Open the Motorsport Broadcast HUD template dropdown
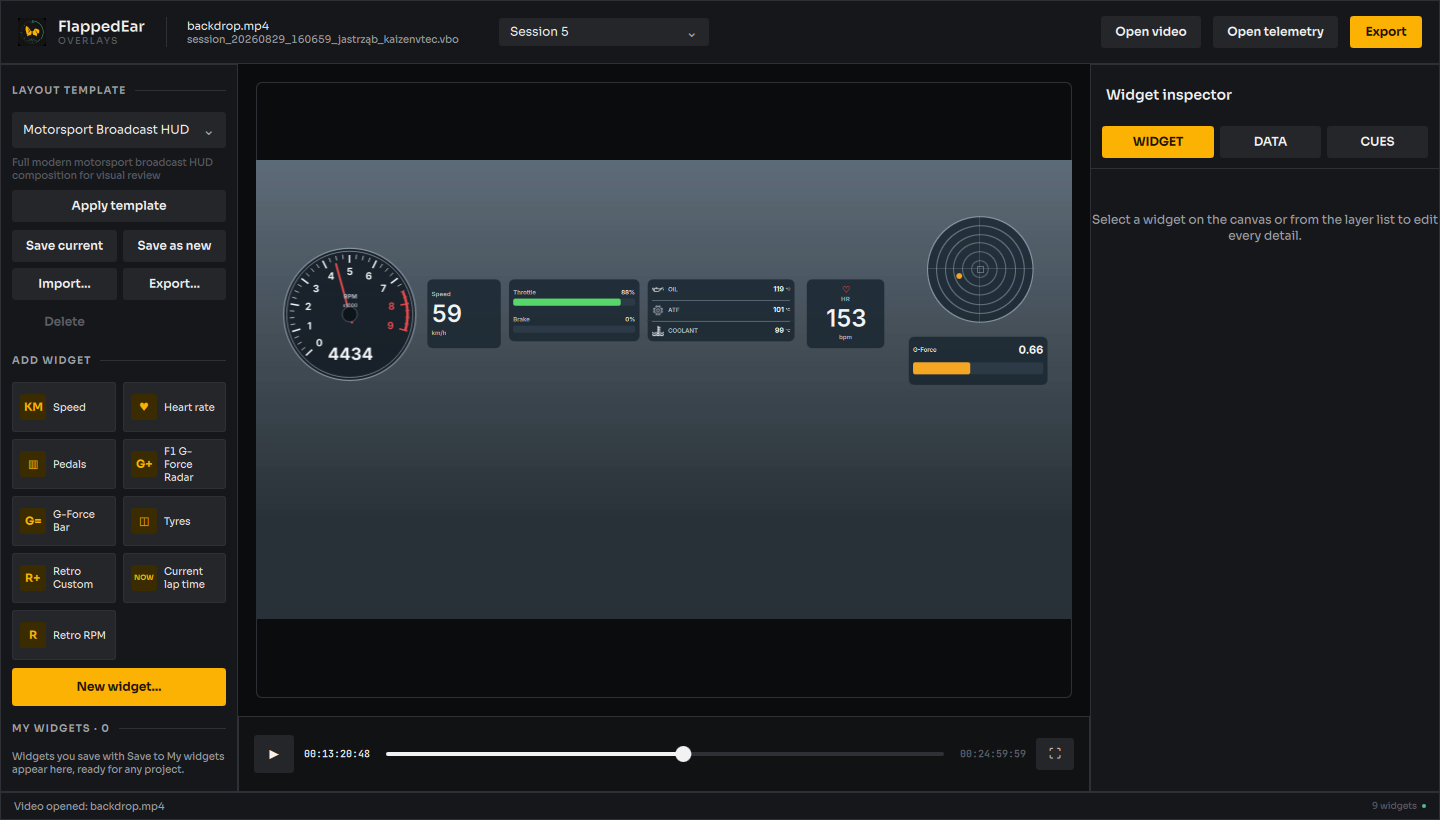Viewport: 1440px width, 820px height. click(119, 130)
